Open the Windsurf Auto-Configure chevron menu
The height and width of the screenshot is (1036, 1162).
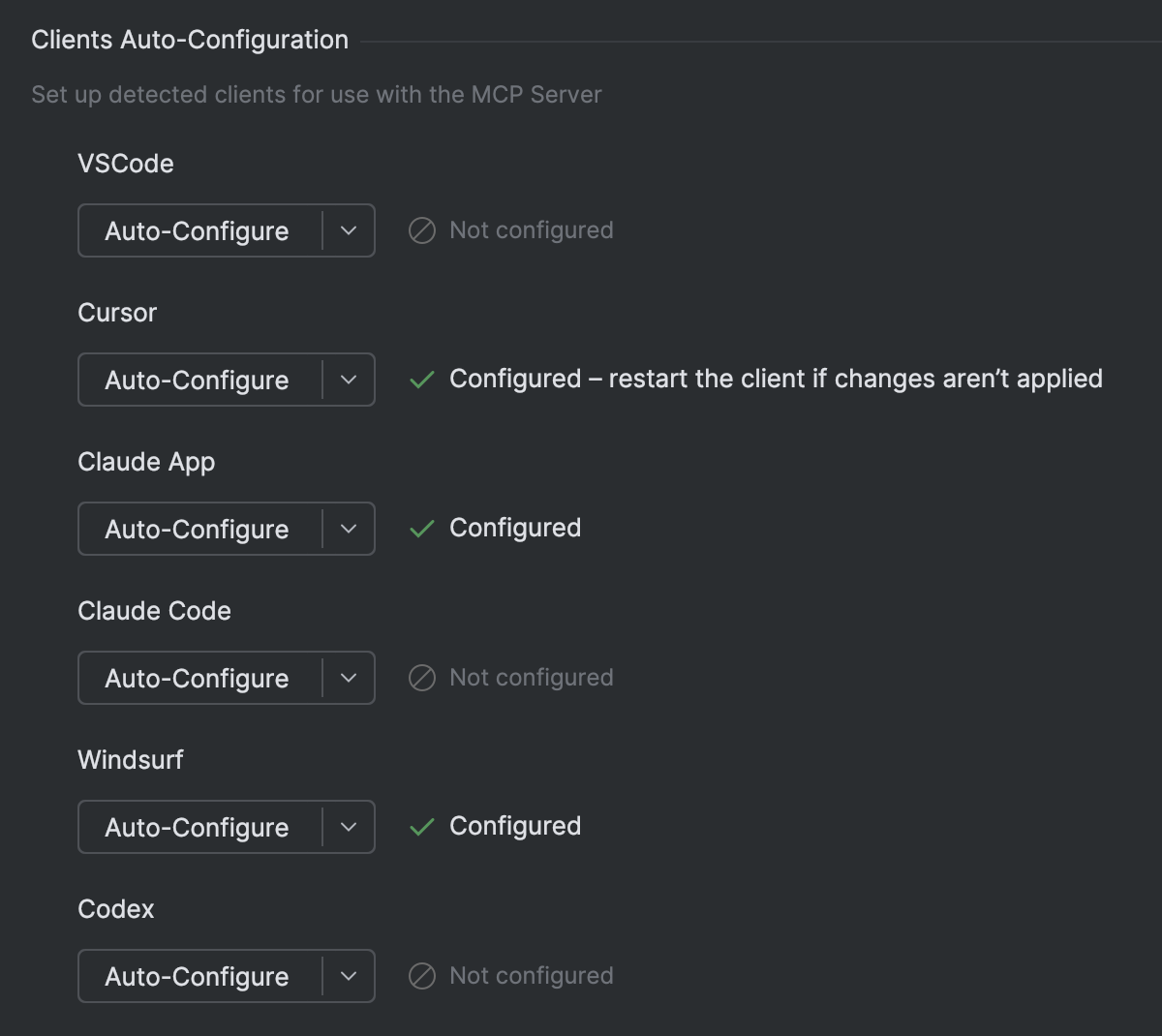coord(351,827)
